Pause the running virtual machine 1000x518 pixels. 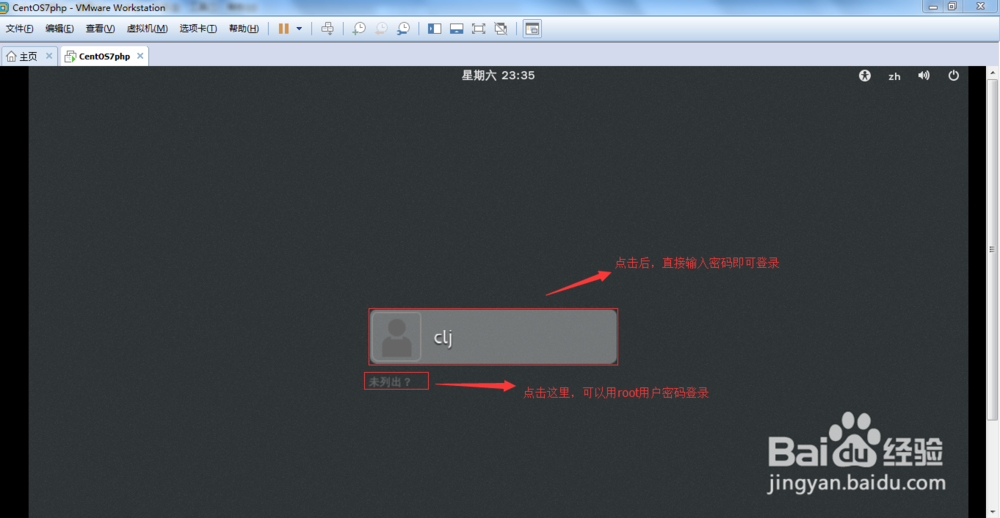(x=284, y=29)
